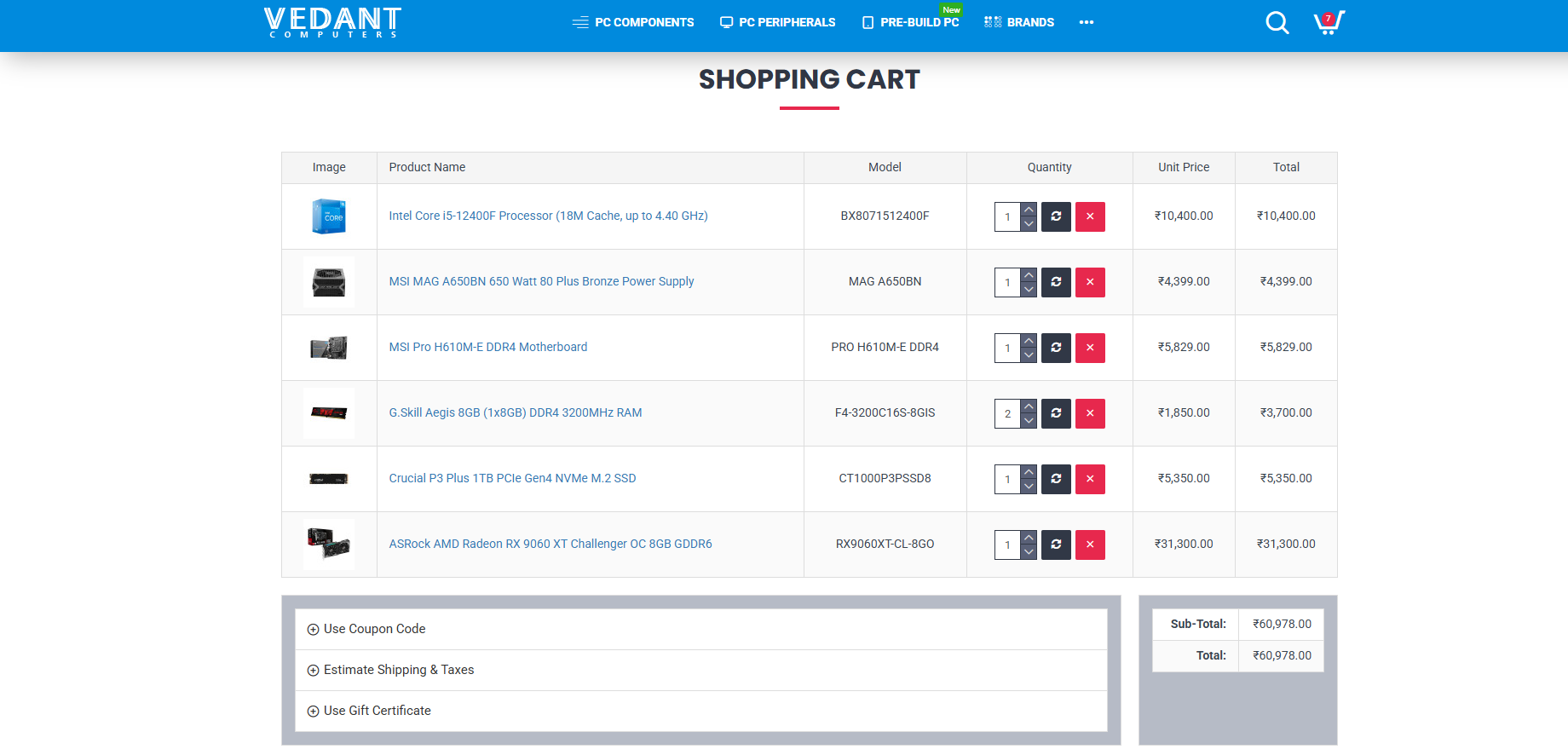This screenshot has width=1568, height=755.
Task: Increase quantity of G.Skill Aegis RAM
Action: pos(1029,406)
